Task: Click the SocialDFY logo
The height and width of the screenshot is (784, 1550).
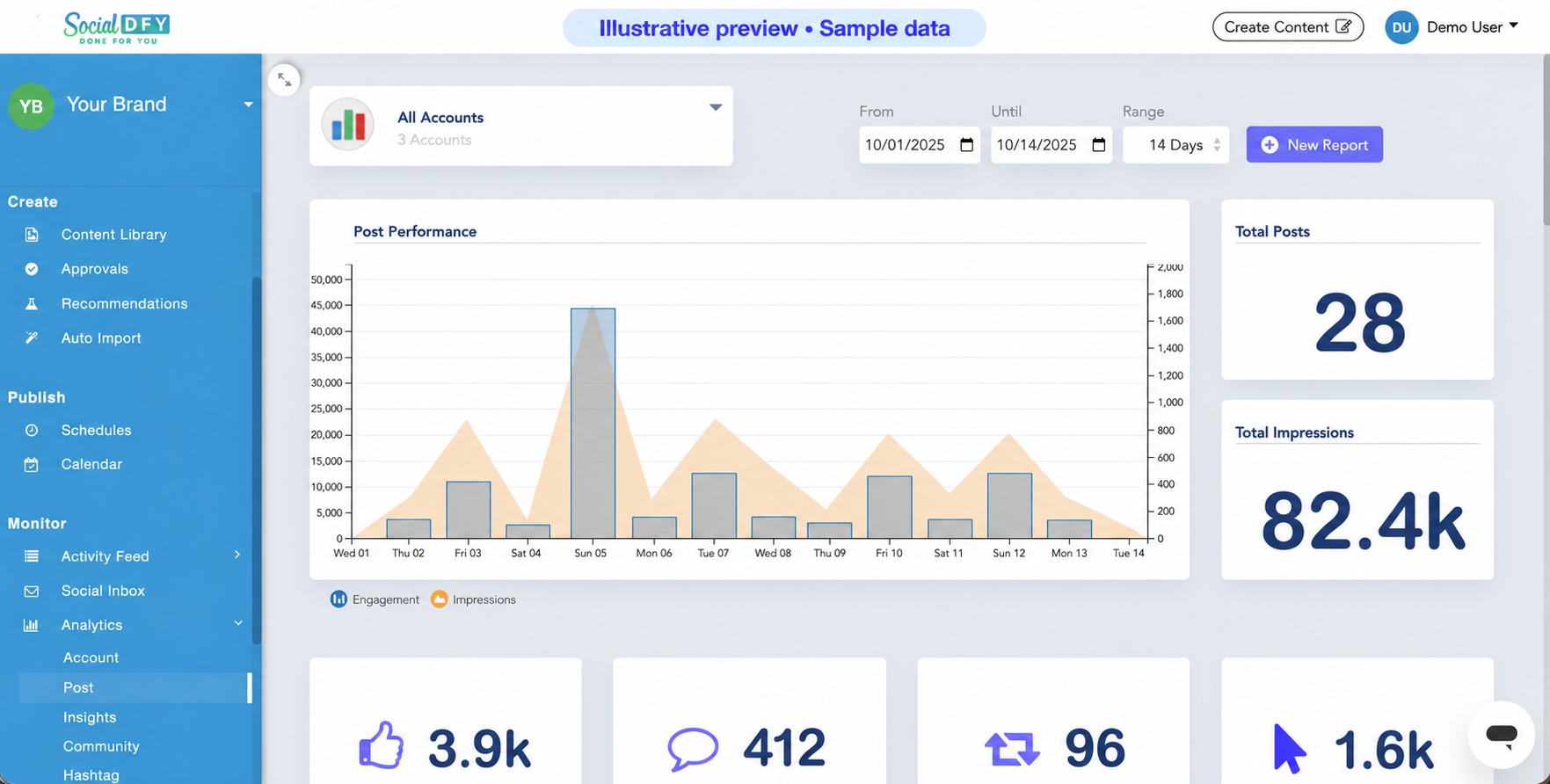Action: pos(116,27)
